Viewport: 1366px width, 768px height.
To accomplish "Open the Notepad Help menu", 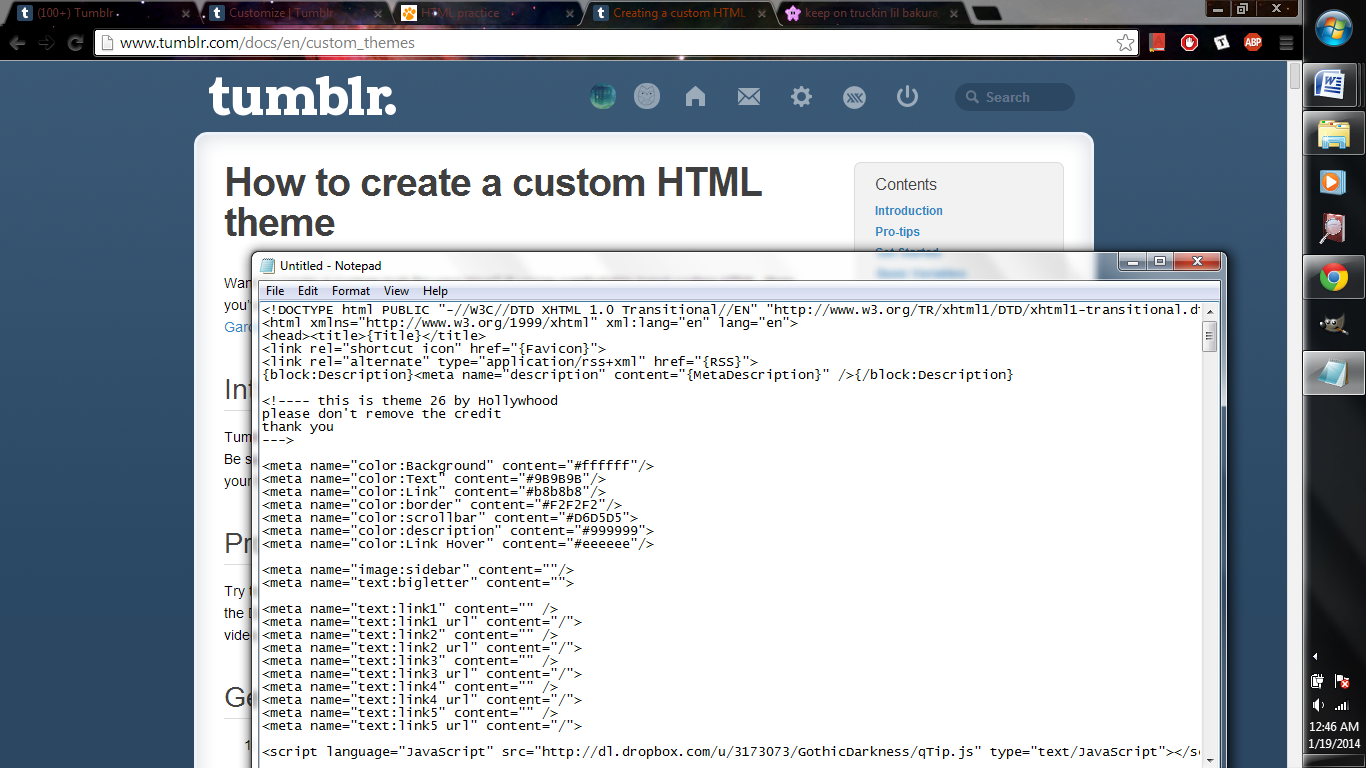I will point(435,291).
